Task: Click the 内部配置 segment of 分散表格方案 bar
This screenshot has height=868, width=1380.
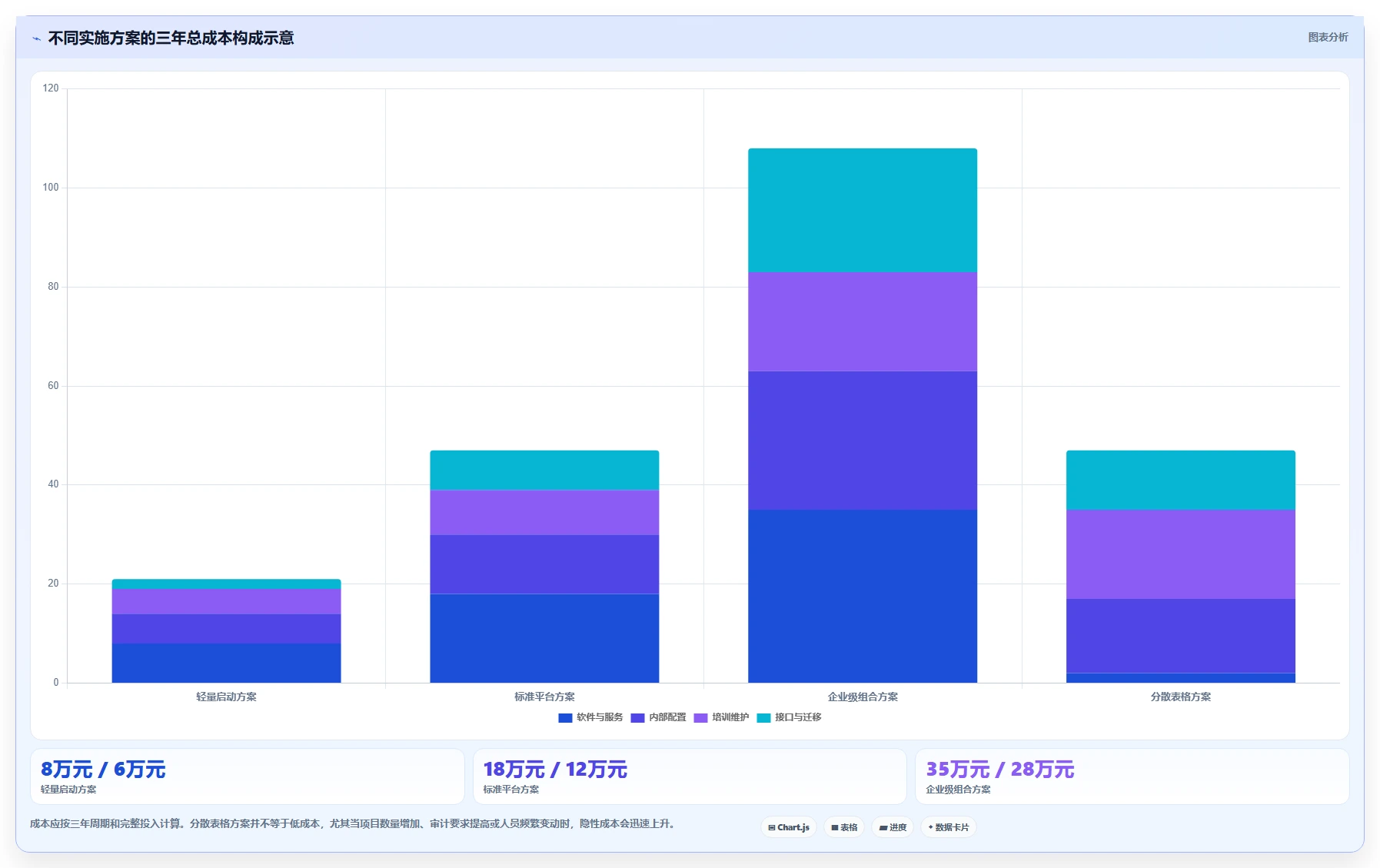Action: pyautogui.click(x=1181, y=636)
